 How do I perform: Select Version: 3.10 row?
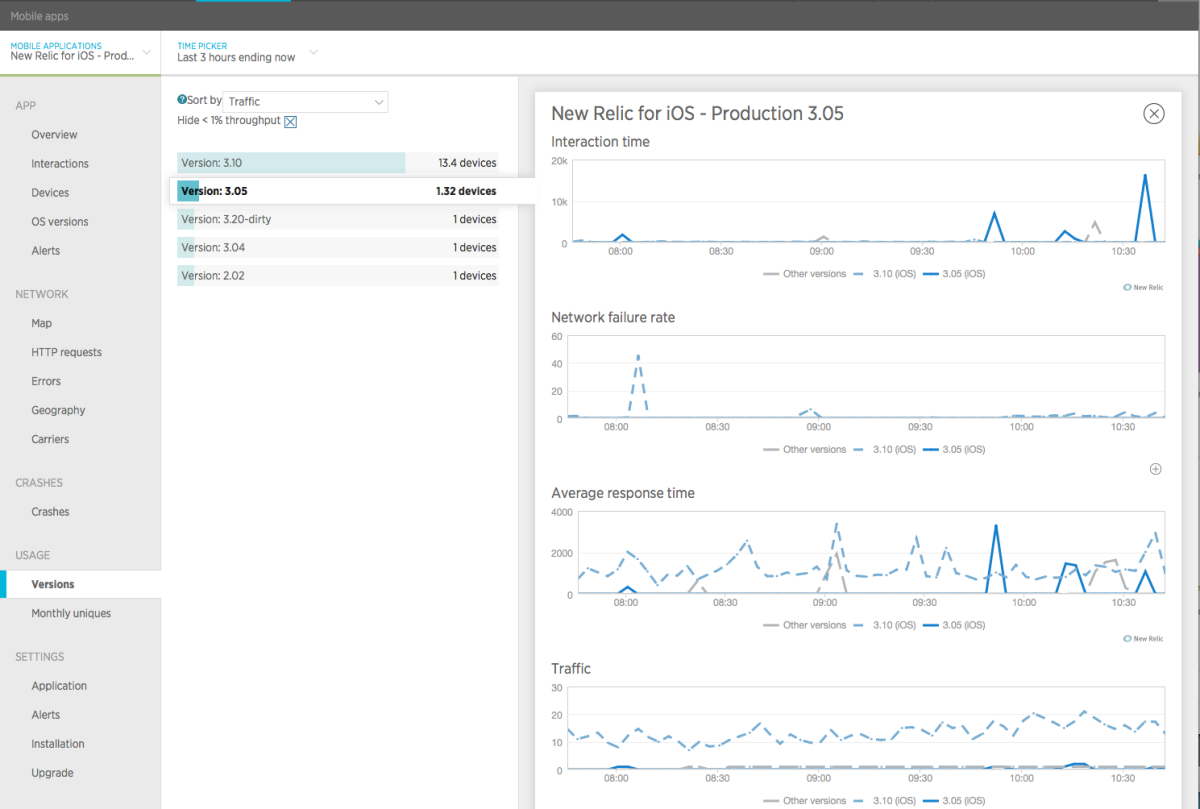pyautogui.click(x=338, y=163)
